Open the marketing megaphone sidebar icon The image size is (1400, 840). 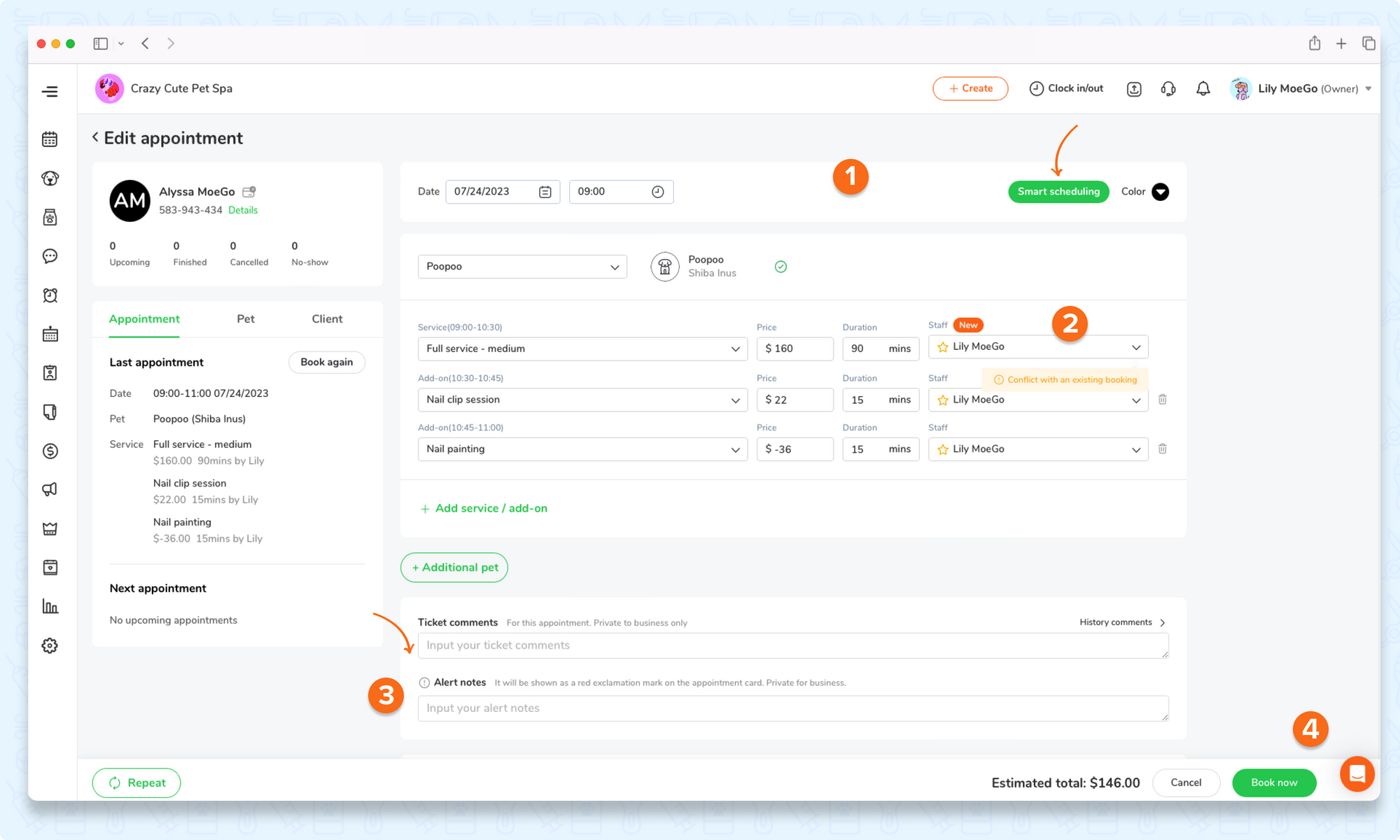pos(50,489)
